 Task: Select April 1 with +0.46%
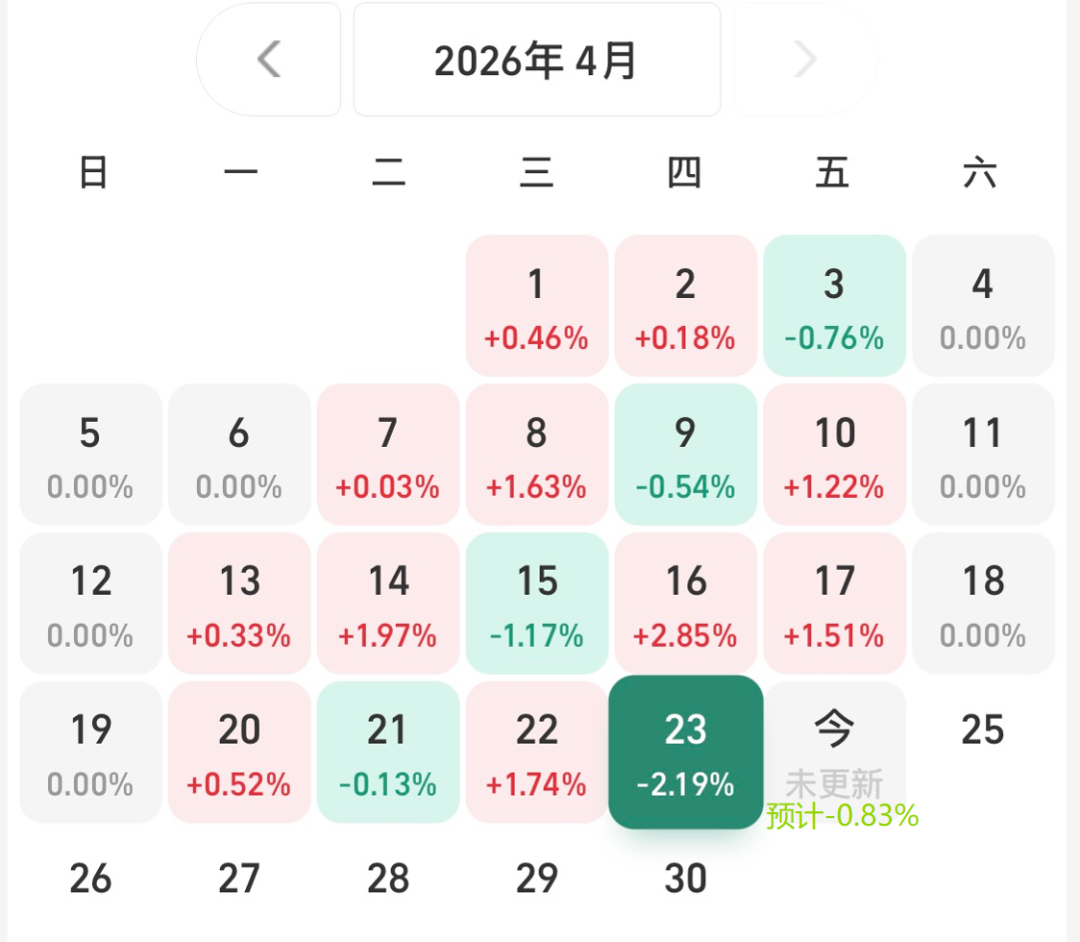pyautogui.click(x=537, y=306)
